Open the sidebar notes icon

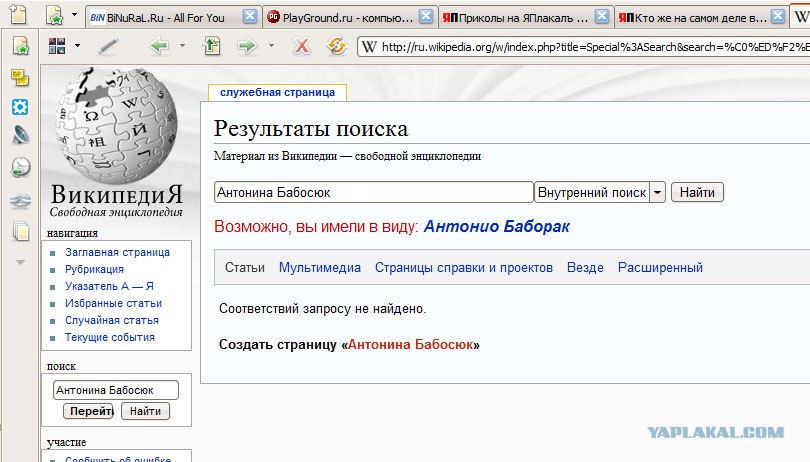click(20, 78)
